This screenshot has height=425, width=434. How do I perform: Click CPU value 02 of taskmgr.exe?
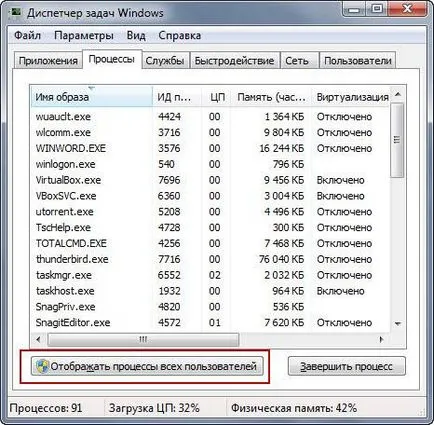[215, 275]
